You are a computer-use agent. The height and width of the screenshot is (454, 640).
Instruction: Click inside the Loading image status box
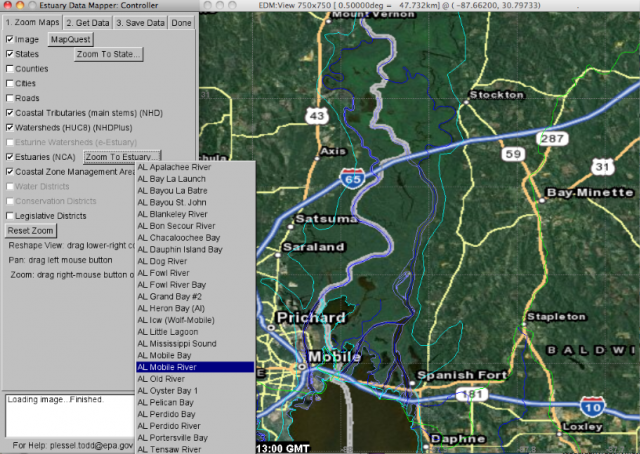click(65, 415)
